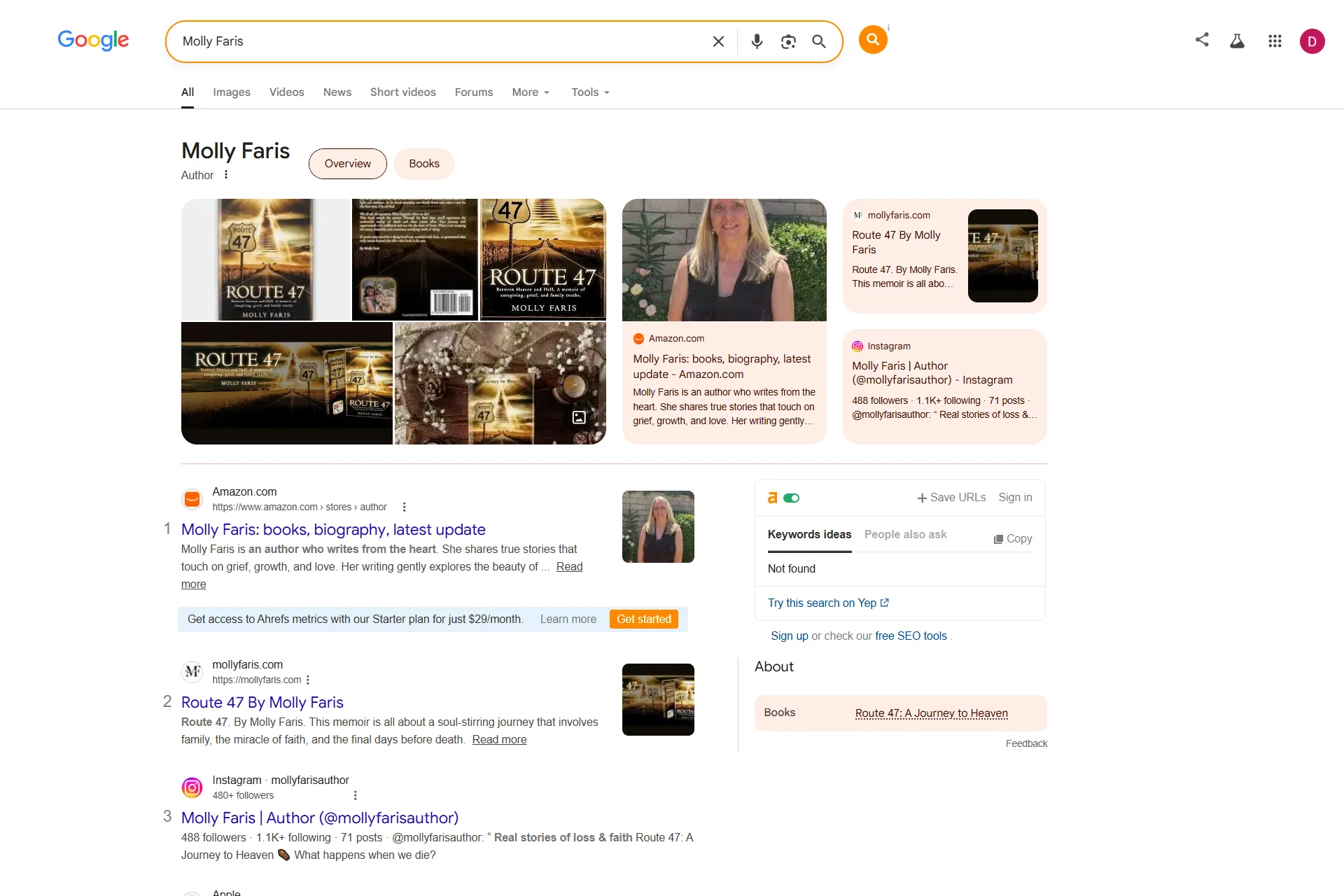Switch to the Keywords ideas tab
This screenshot has width=1344, height=896.
tap(810, 535)
